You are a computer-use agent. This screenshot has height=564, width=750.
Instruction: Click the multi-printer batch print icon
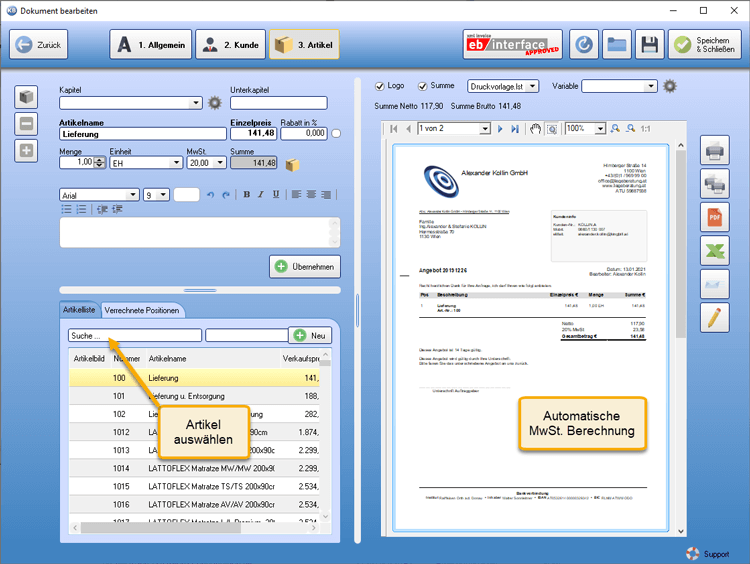pyautogui.click(x=715, y=184)
